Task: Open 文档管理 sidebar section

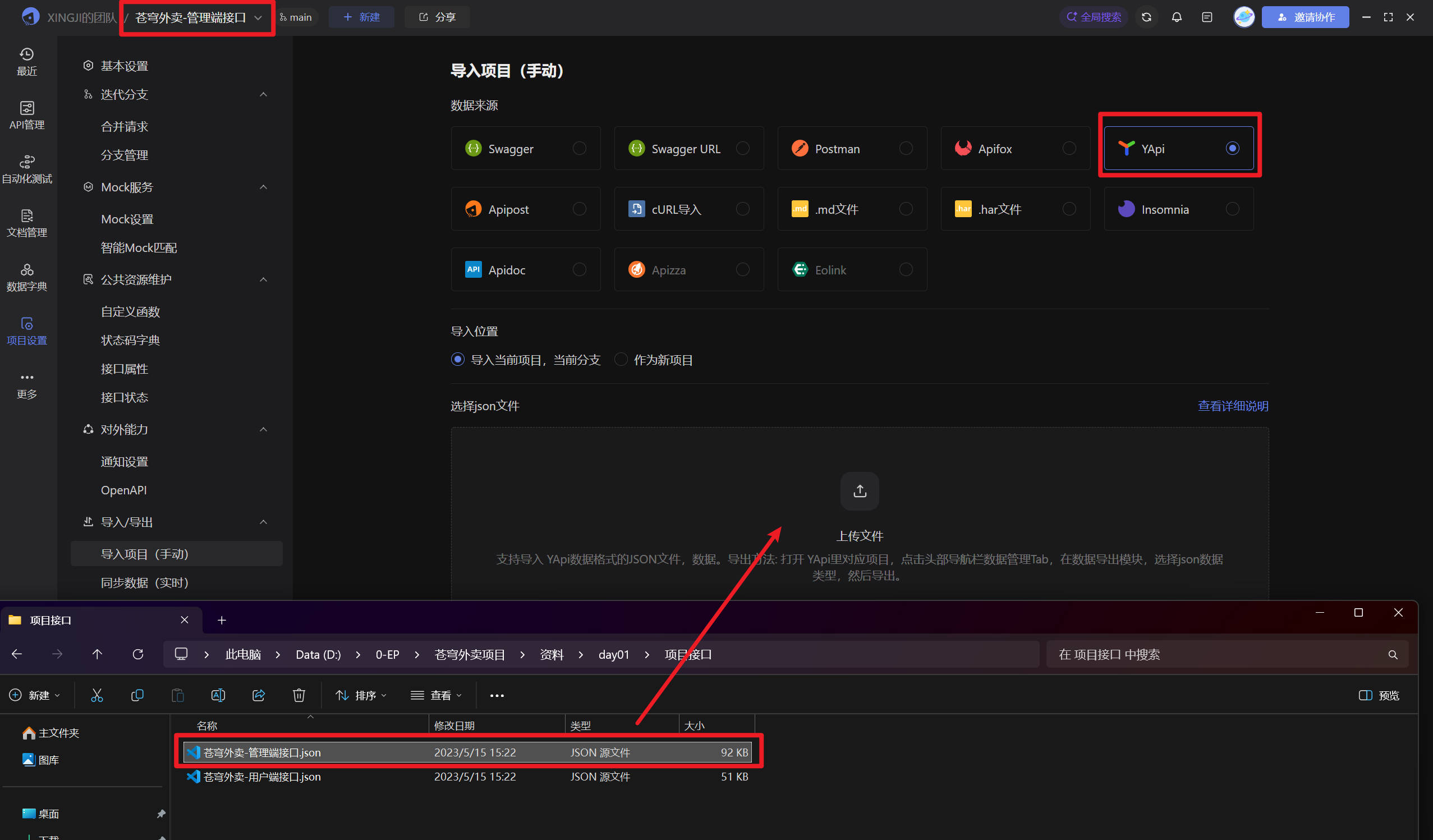Action: tap(27, 223)
